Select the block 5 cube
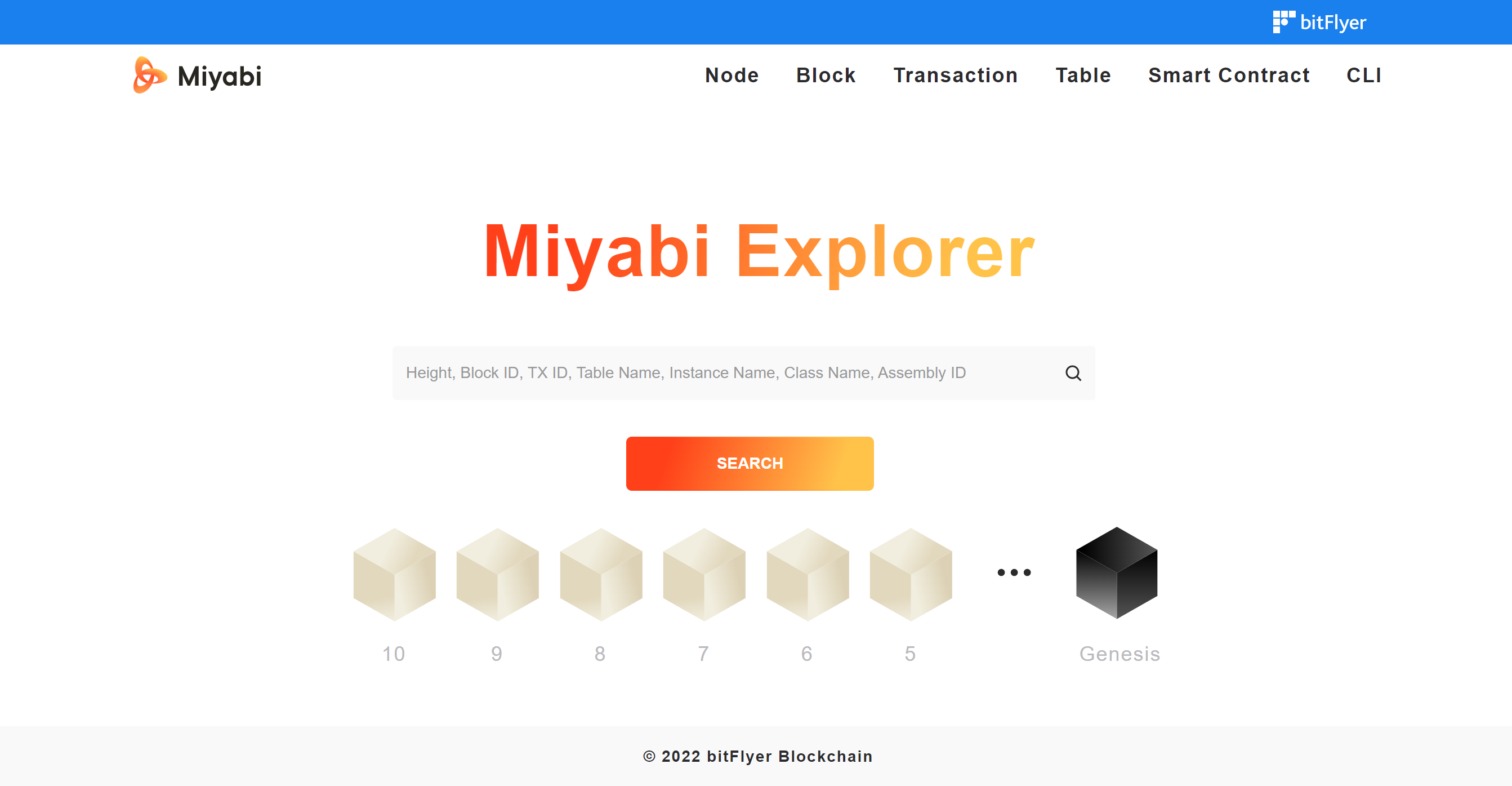Image resolution: width=1512 pixels, height=786 pixels. (911, 575)
